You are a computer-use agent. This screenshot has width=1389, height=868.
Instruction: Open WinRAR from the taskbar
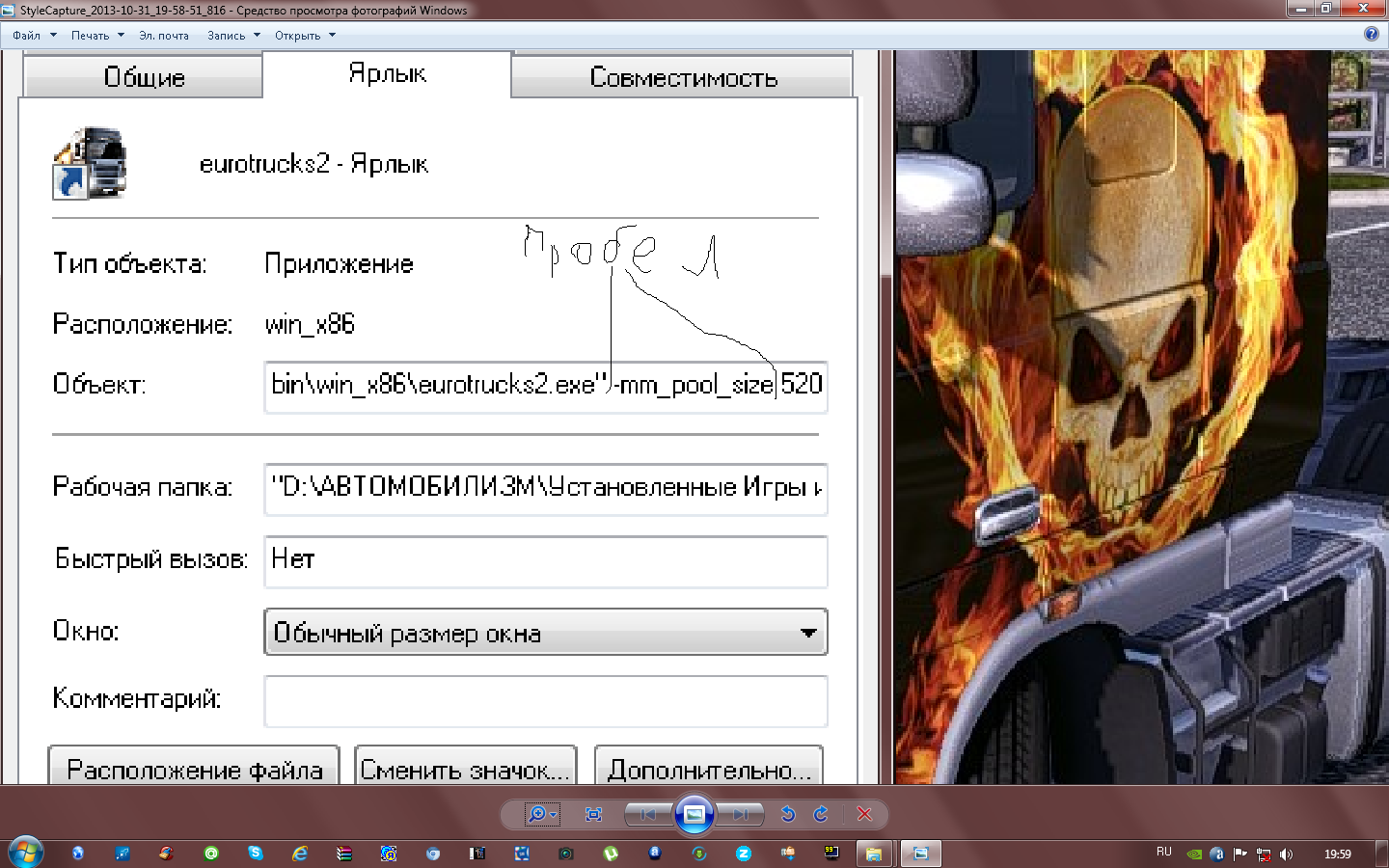(x=344, y=854)
